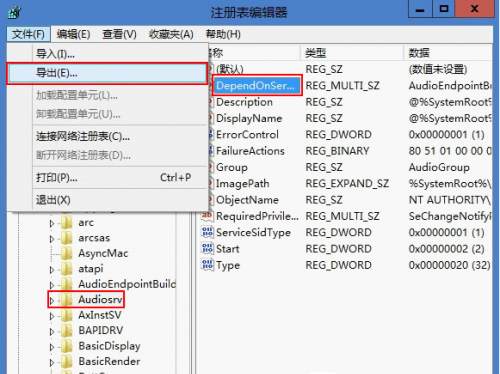Expand the BasicDisplay tree node

tap(52, 347)
